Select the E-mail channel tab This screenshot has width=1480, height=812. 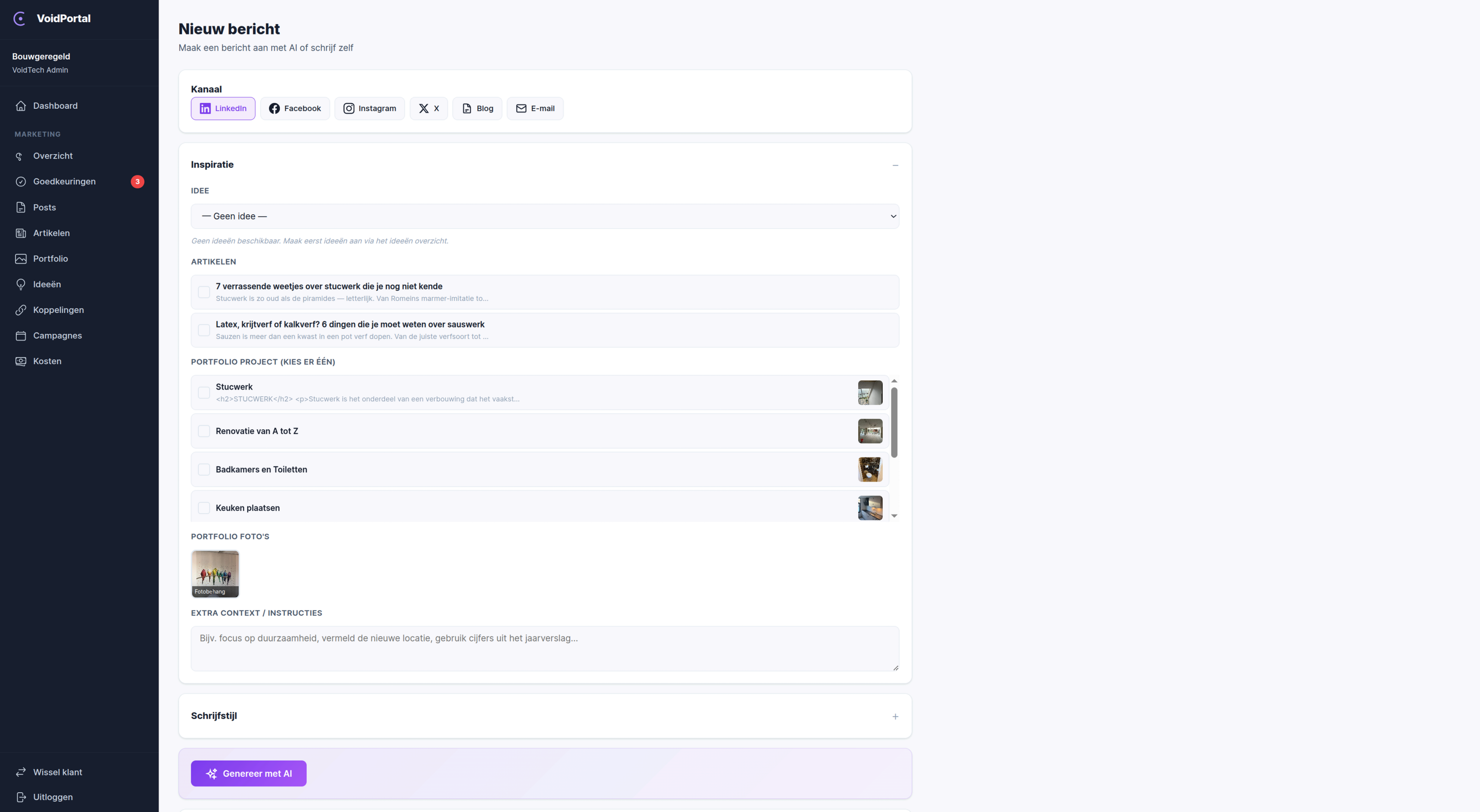point(535,109)
